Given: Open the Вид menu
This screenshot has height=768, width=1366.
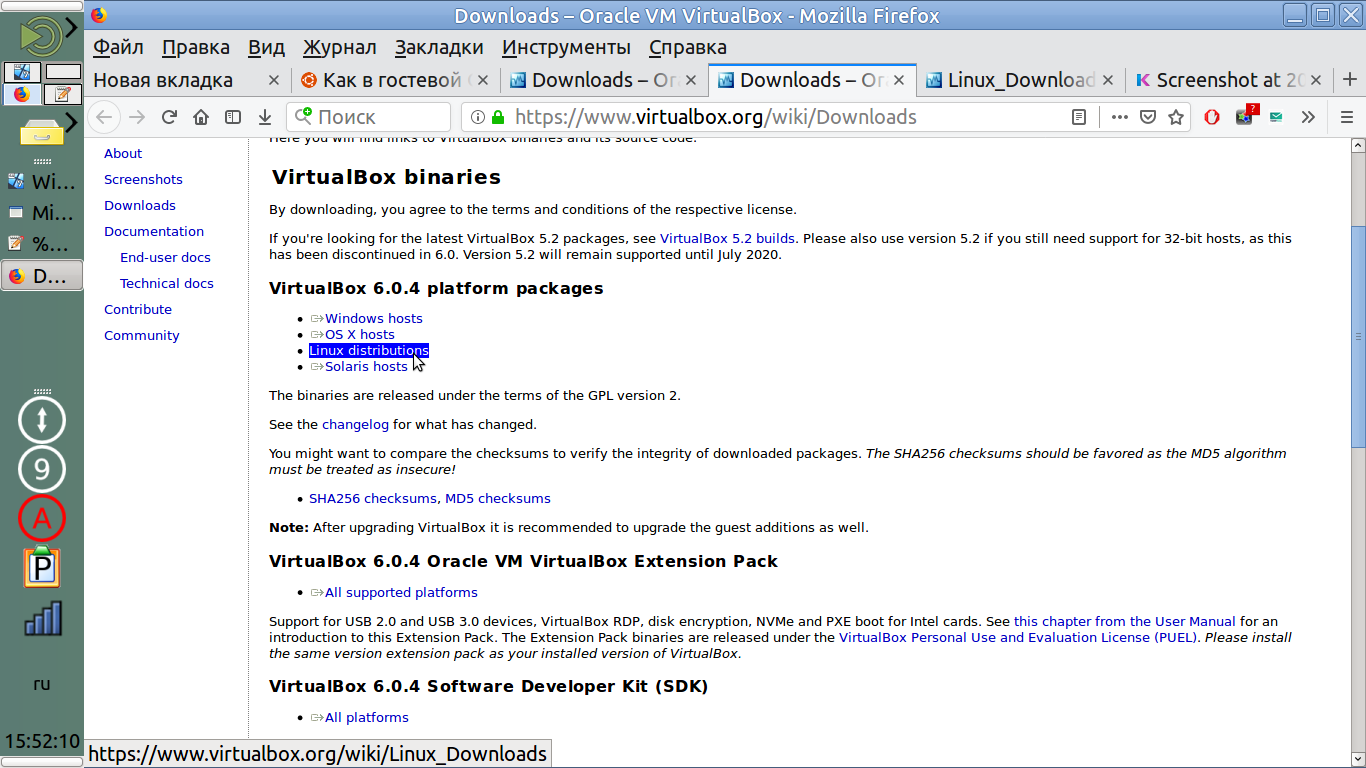Looking at the screenshot, I should coord(266,47).
